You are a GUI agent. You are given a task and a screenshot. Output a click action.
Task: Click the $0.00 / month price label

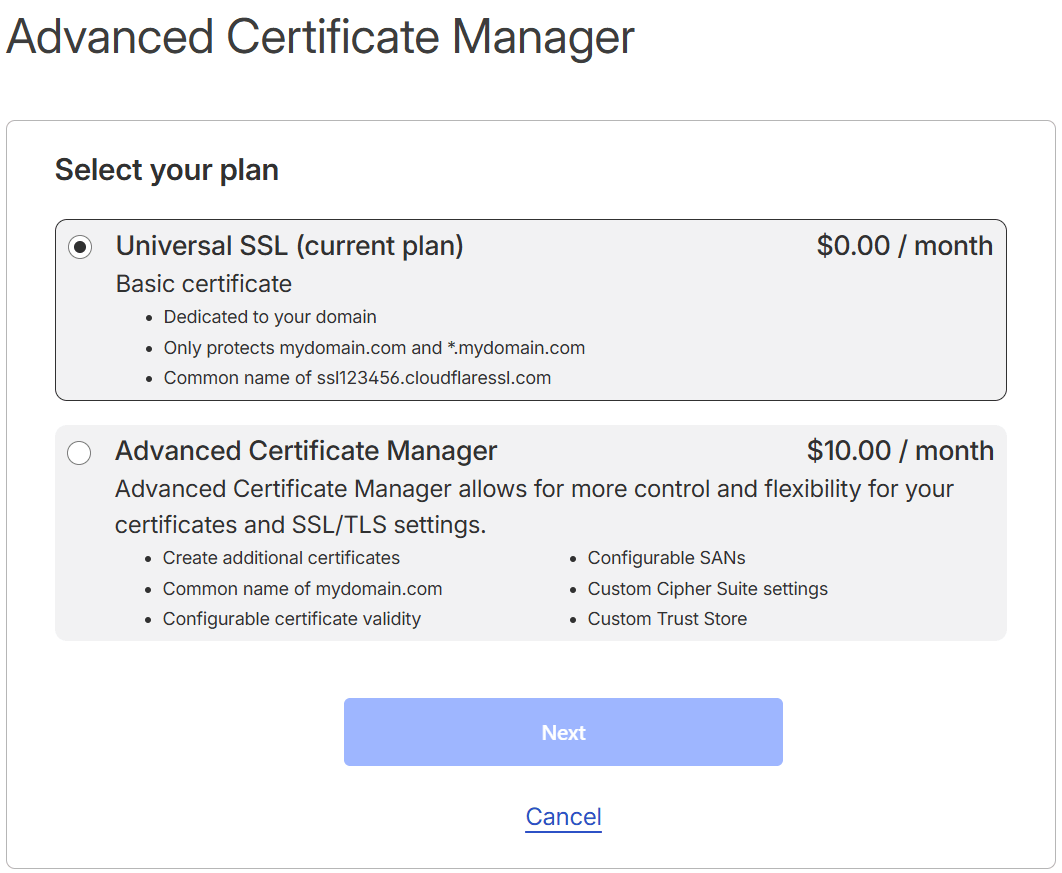point(904,246)
